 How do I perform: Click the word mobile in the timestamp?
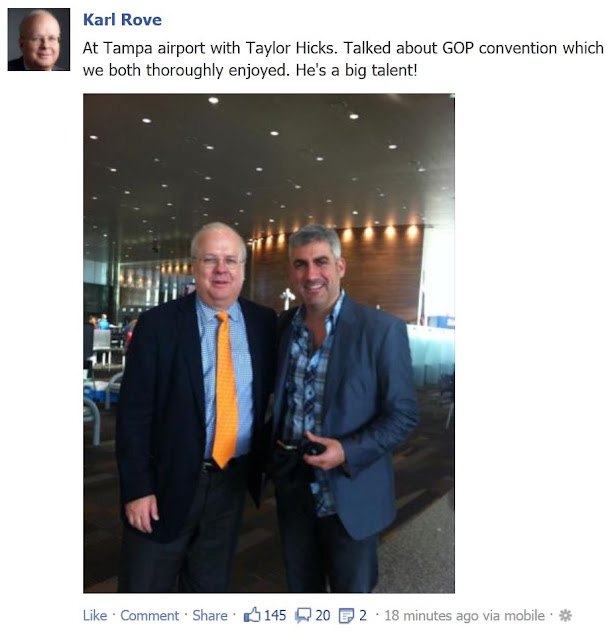525,615
